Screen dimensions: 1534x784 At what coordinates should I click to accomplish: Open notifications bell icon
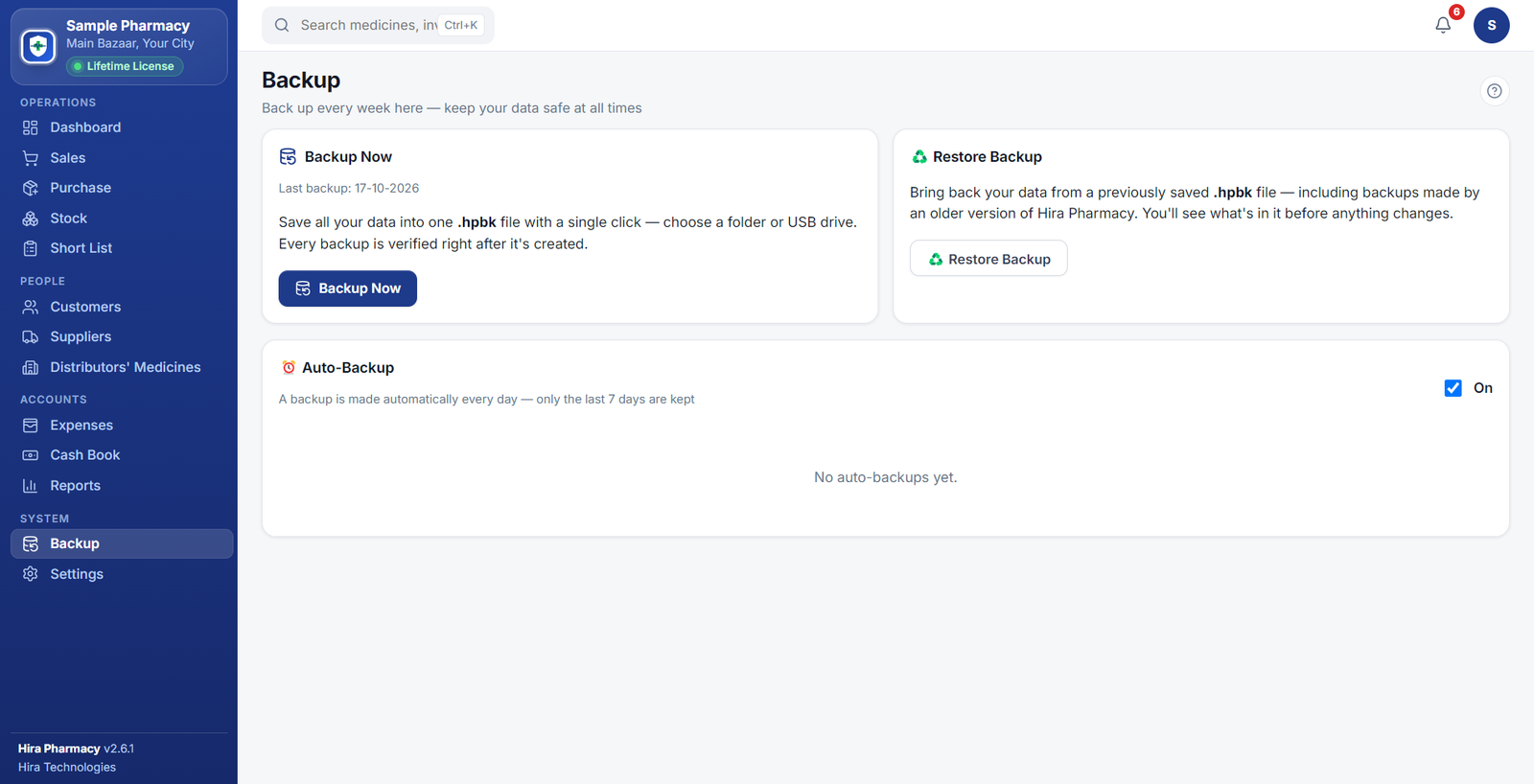[1443, 25]
